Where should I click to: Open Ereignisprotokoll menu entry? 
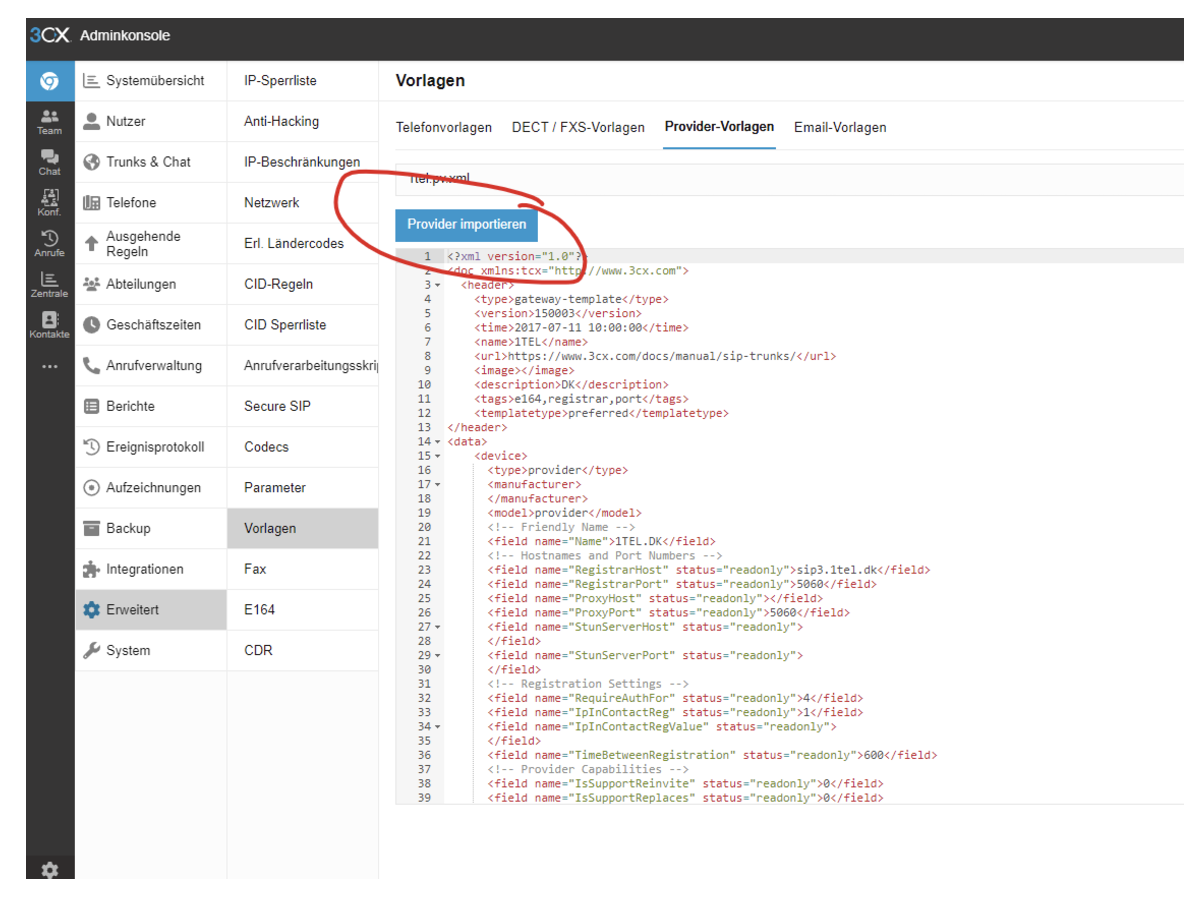(x=151, y=447)
